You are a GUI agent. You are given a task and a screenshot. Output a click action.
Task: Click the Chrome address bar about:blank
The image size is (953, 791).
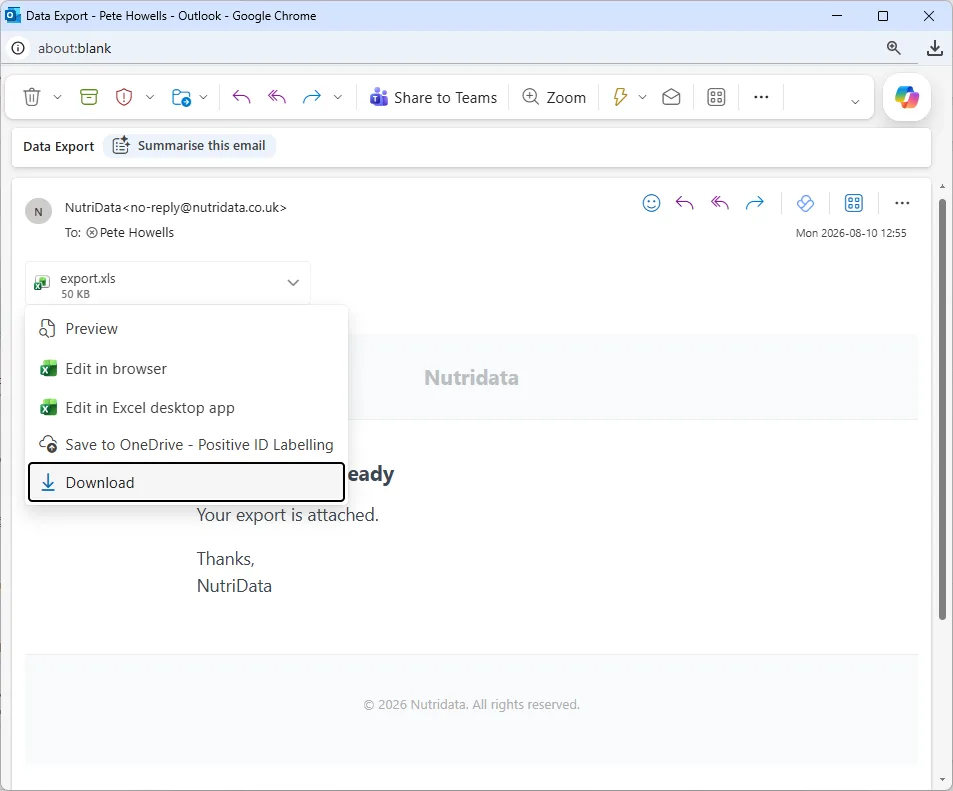(x=75, y=49)
